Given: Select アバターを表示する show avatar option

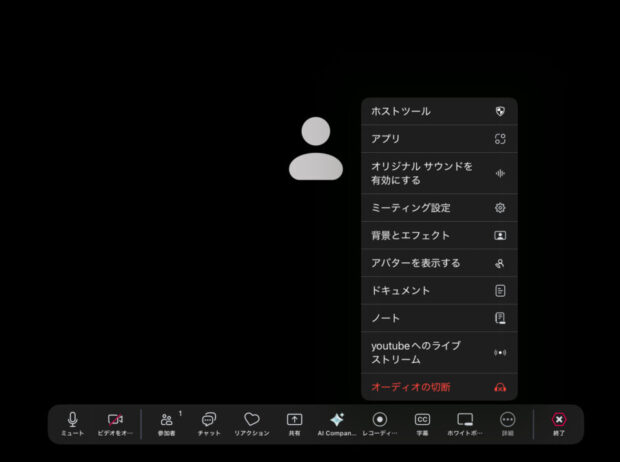Looking at the screenshot, I should 438,263.
